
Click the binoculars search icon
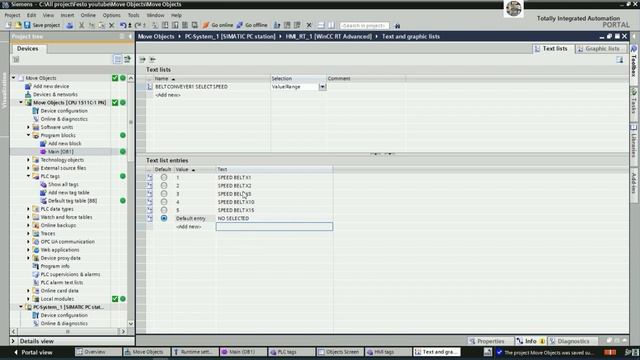[397, 26]
